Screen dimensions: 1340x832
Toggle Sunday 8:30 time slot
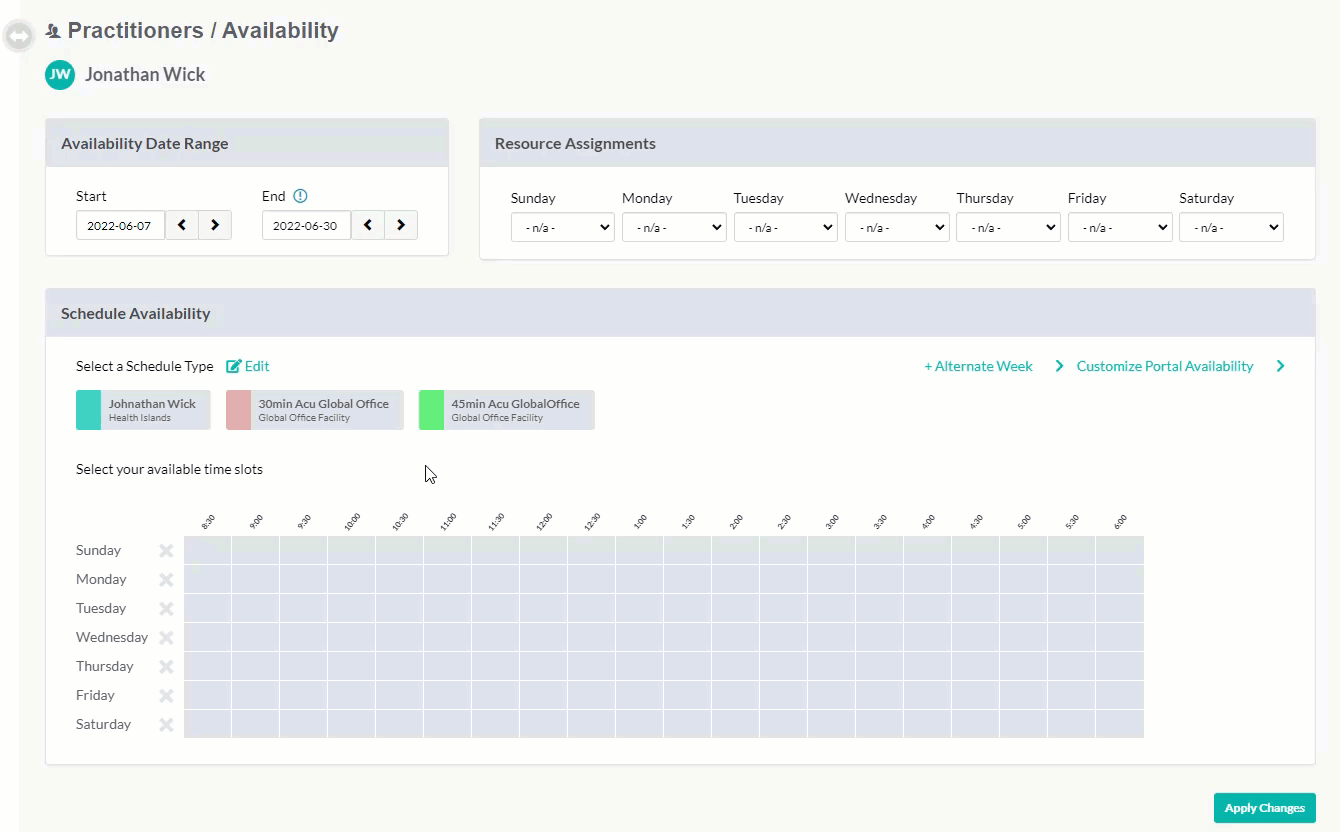tap(208, 550)
